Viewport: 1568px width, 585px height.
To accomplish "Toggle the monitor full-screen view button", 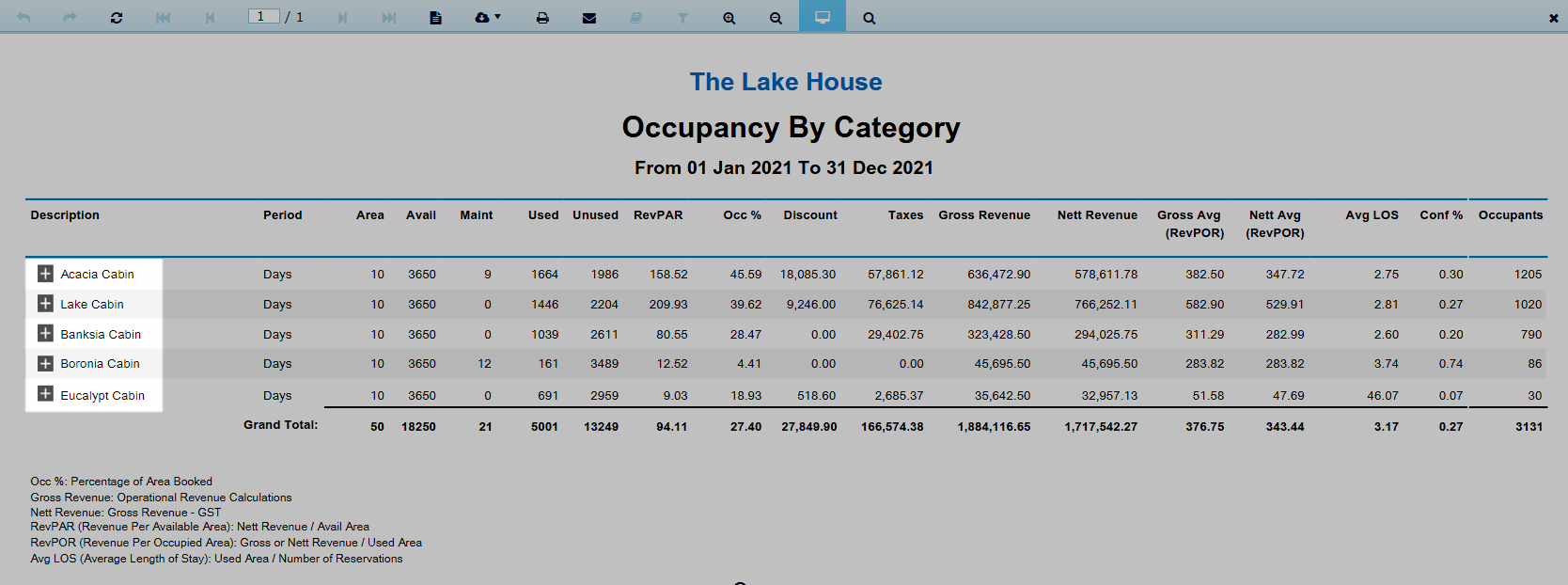I will pos(823,17).
